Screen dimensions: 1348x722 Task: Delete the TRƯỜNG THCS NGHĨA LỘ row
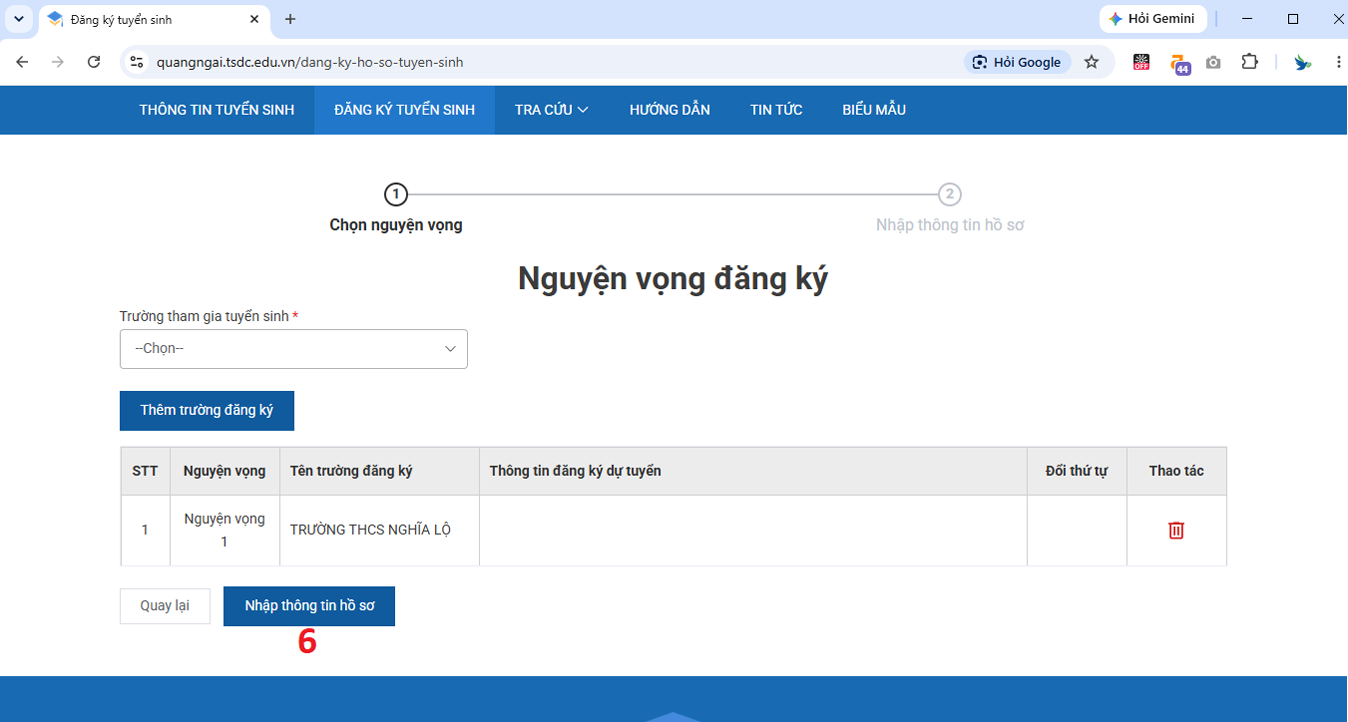(x=1176, y=530)
